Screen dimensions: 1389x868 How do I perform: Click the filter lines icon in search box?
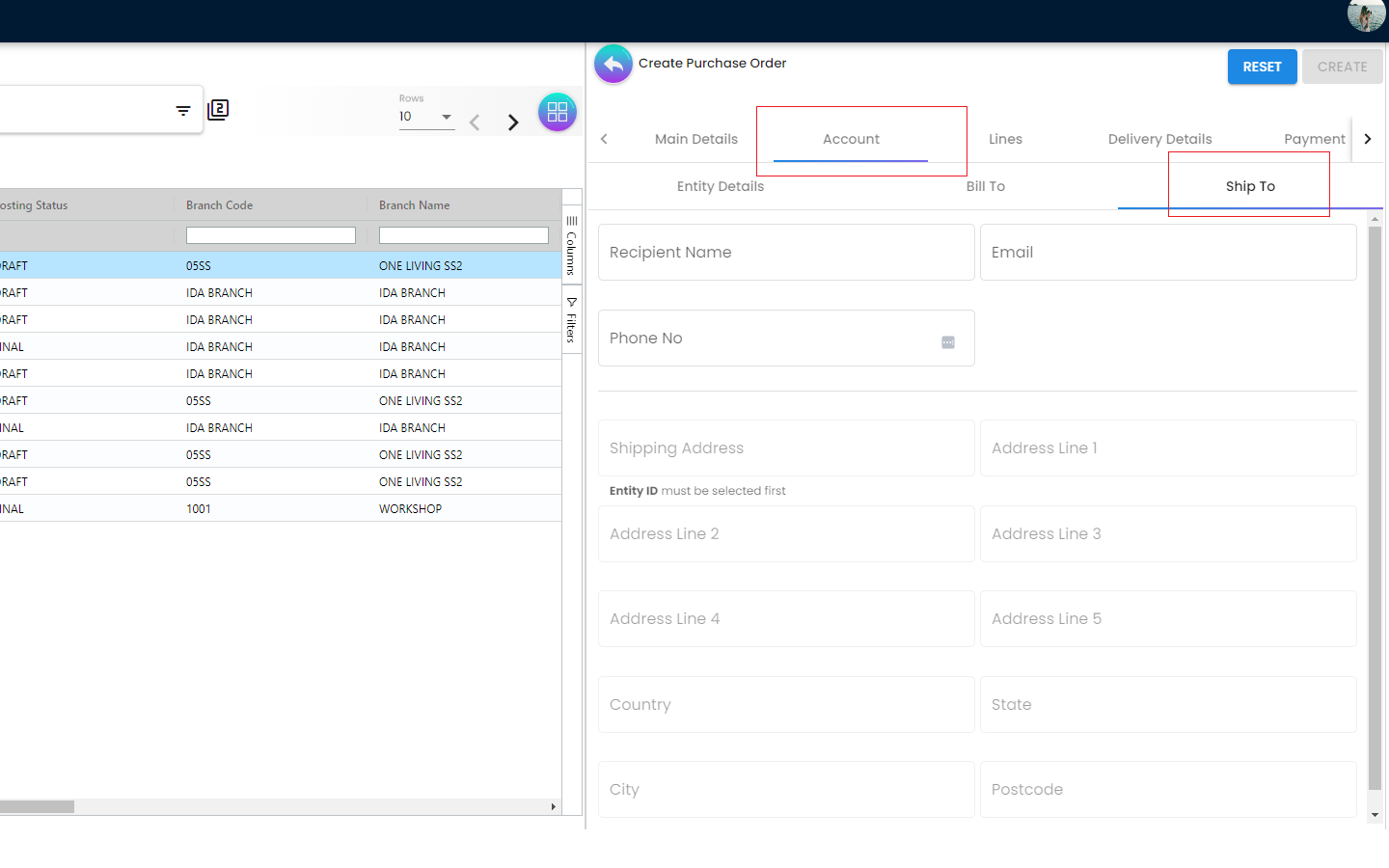(183, 111)
